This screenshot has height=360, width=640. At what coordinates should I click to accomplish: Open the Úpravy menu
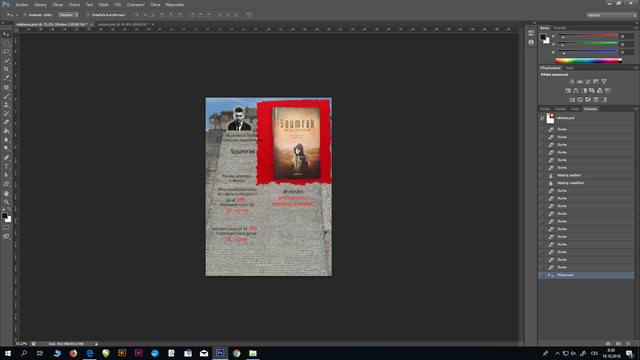[x=40, y=5]
